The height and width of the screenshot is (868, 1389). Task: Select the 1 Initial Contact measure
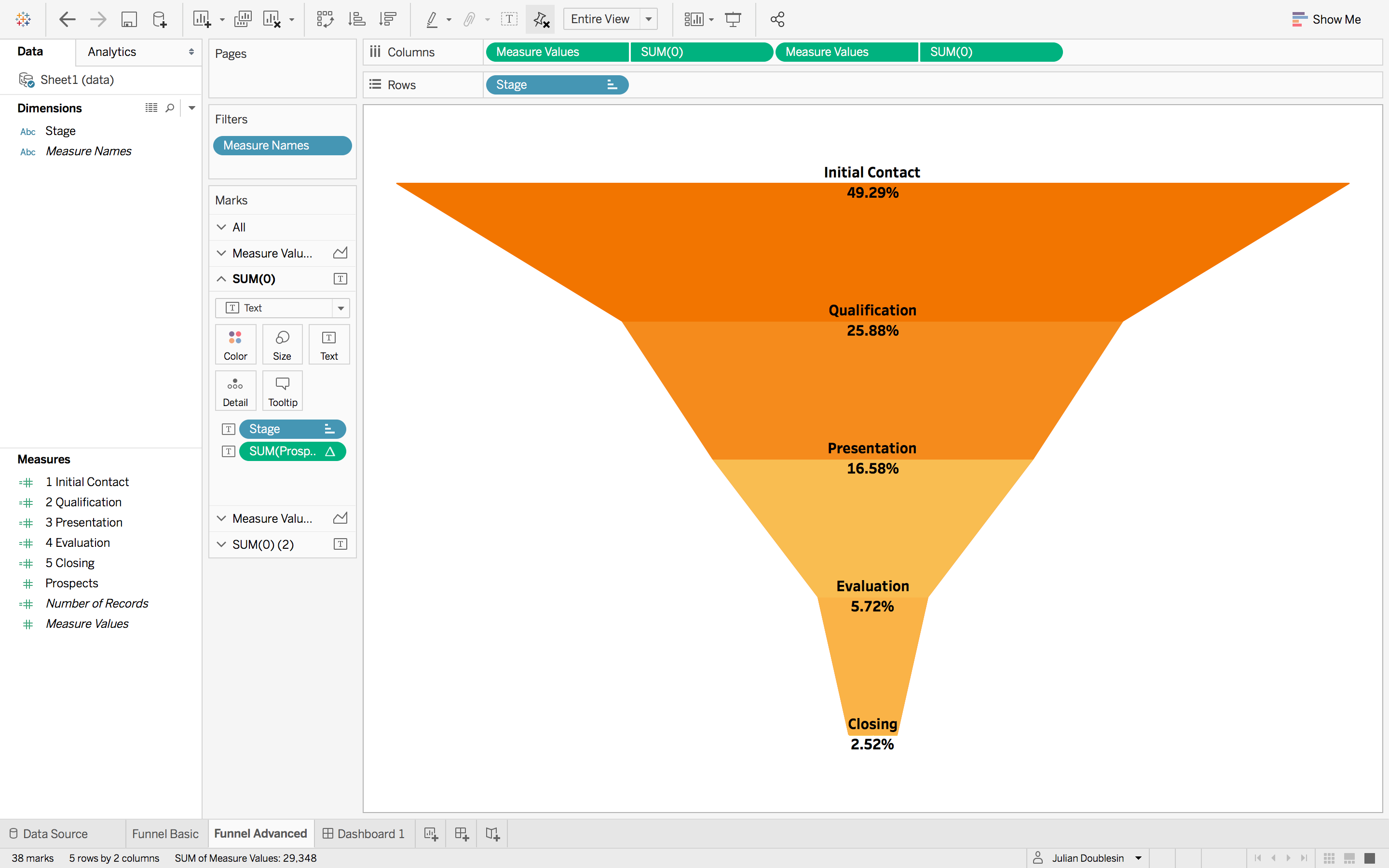[x=87, y=482]
